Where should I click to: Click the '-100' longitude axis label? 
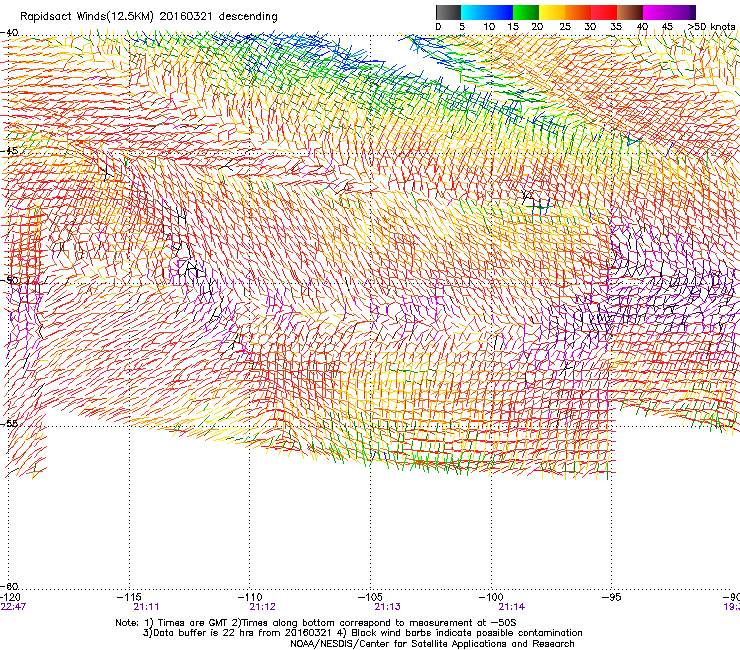(491, 597)
